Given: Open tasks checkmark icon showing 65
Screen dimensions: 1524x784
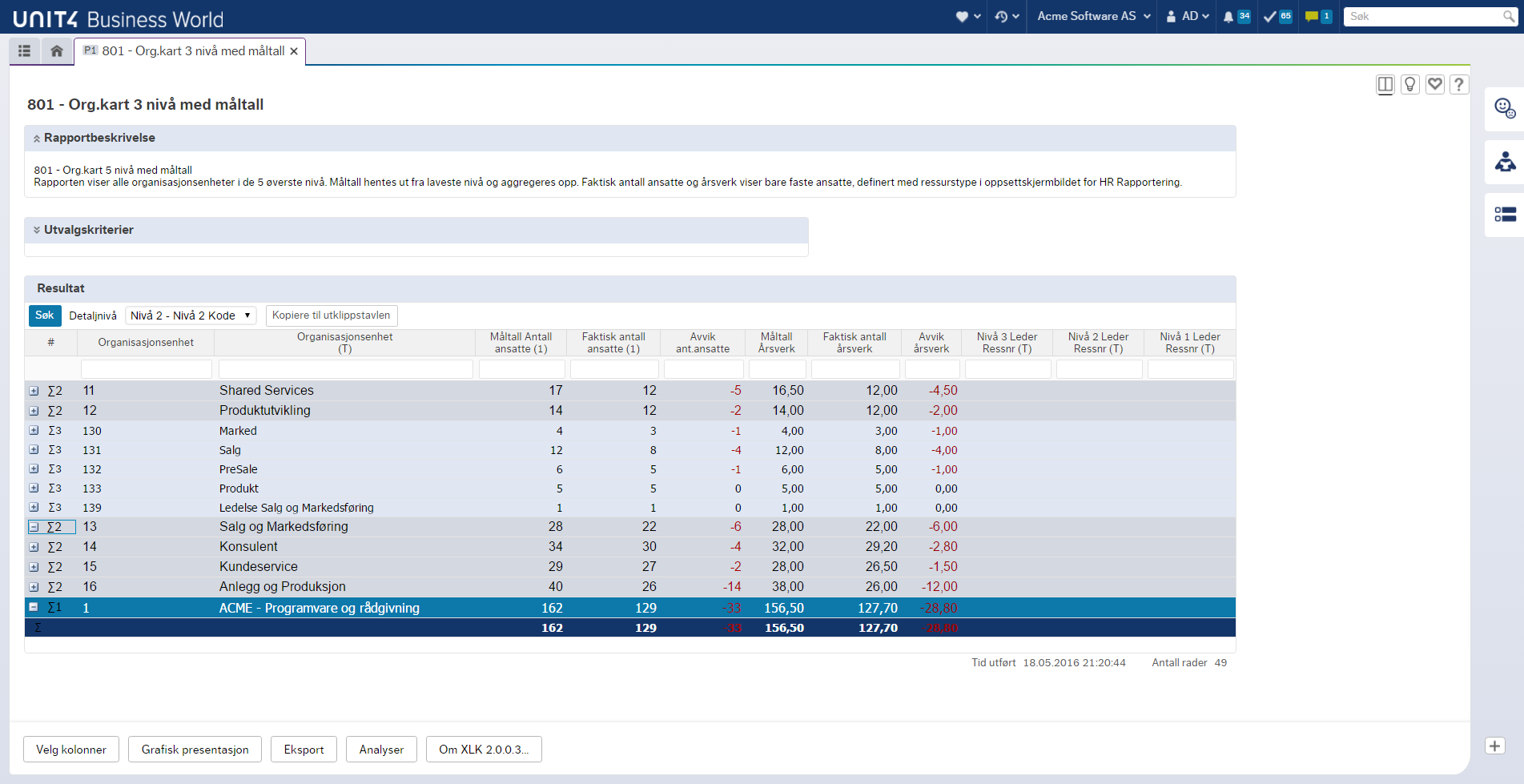Looking at the screenshot, I should 1277,16.
